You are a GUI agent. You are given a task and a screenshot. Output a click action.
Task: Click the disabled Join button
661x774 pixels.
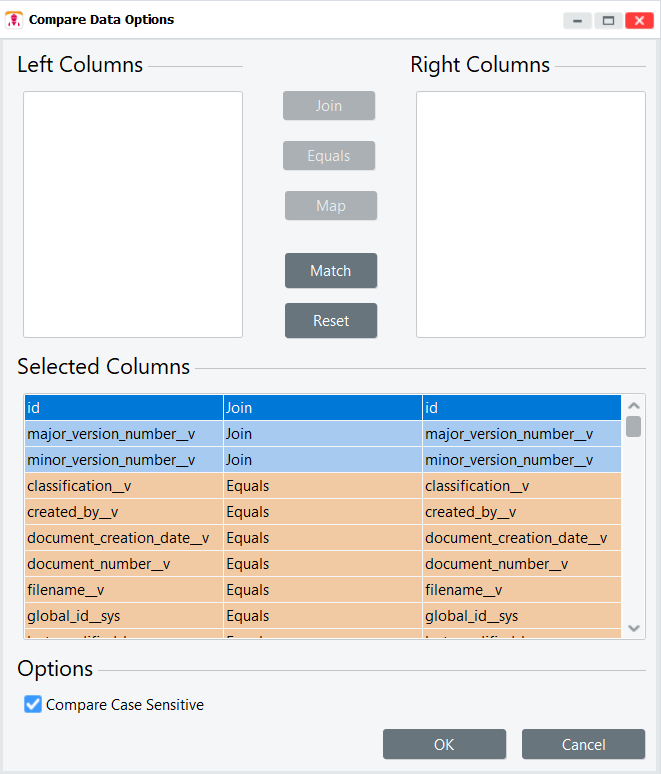tap(329, 106)
